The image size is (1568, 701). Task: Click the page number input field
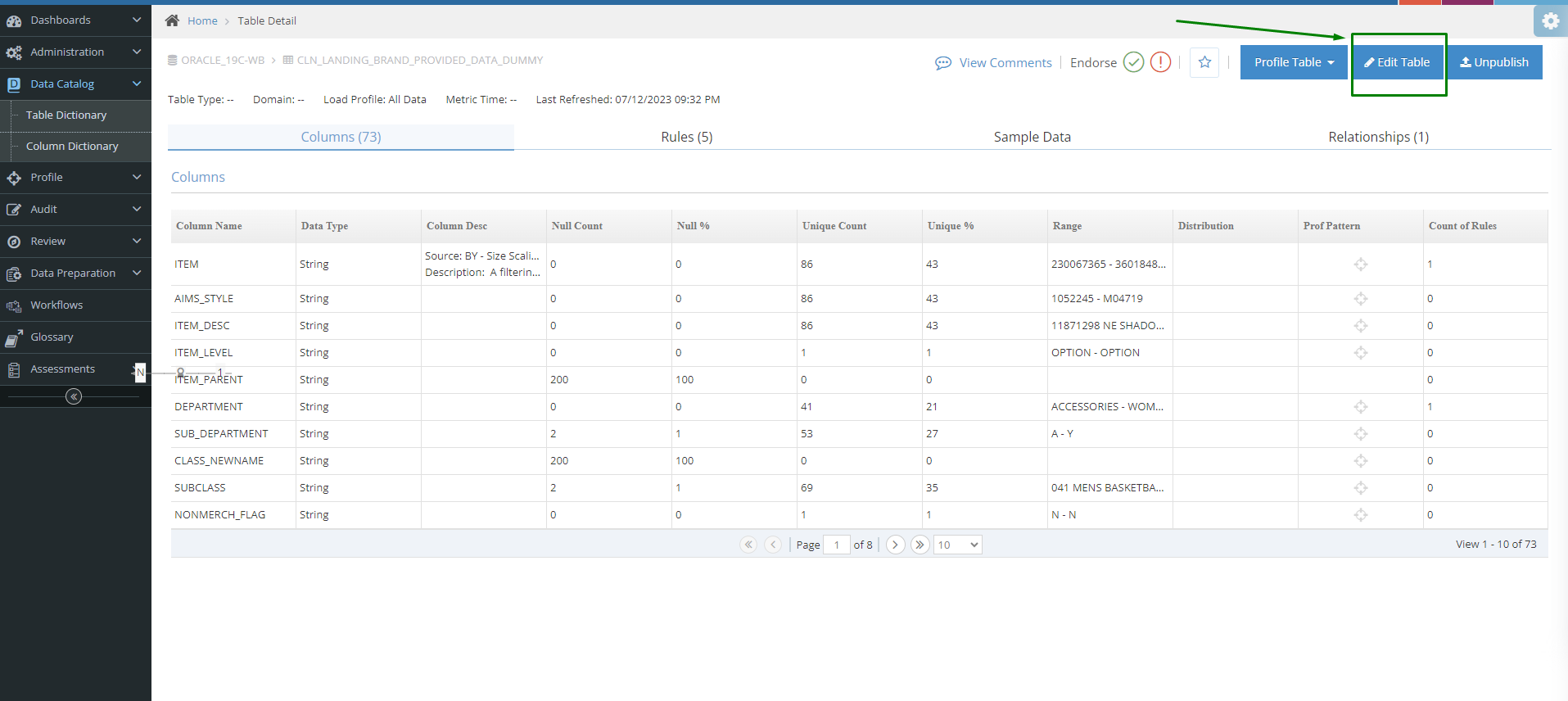(836, 545)
